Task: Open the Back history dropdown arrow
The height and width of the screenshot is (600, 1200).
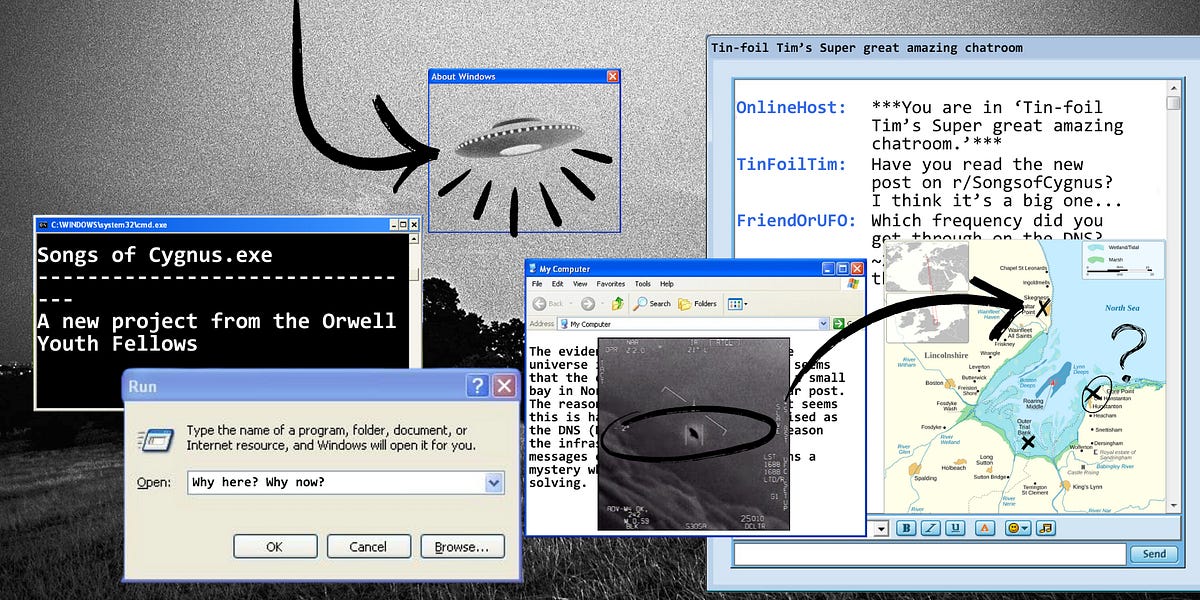Action: tap(571, 304)
